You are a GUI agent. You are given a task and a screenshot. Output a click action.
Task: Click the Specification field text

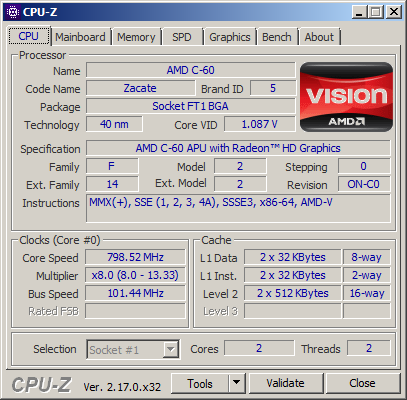[238, 148]
